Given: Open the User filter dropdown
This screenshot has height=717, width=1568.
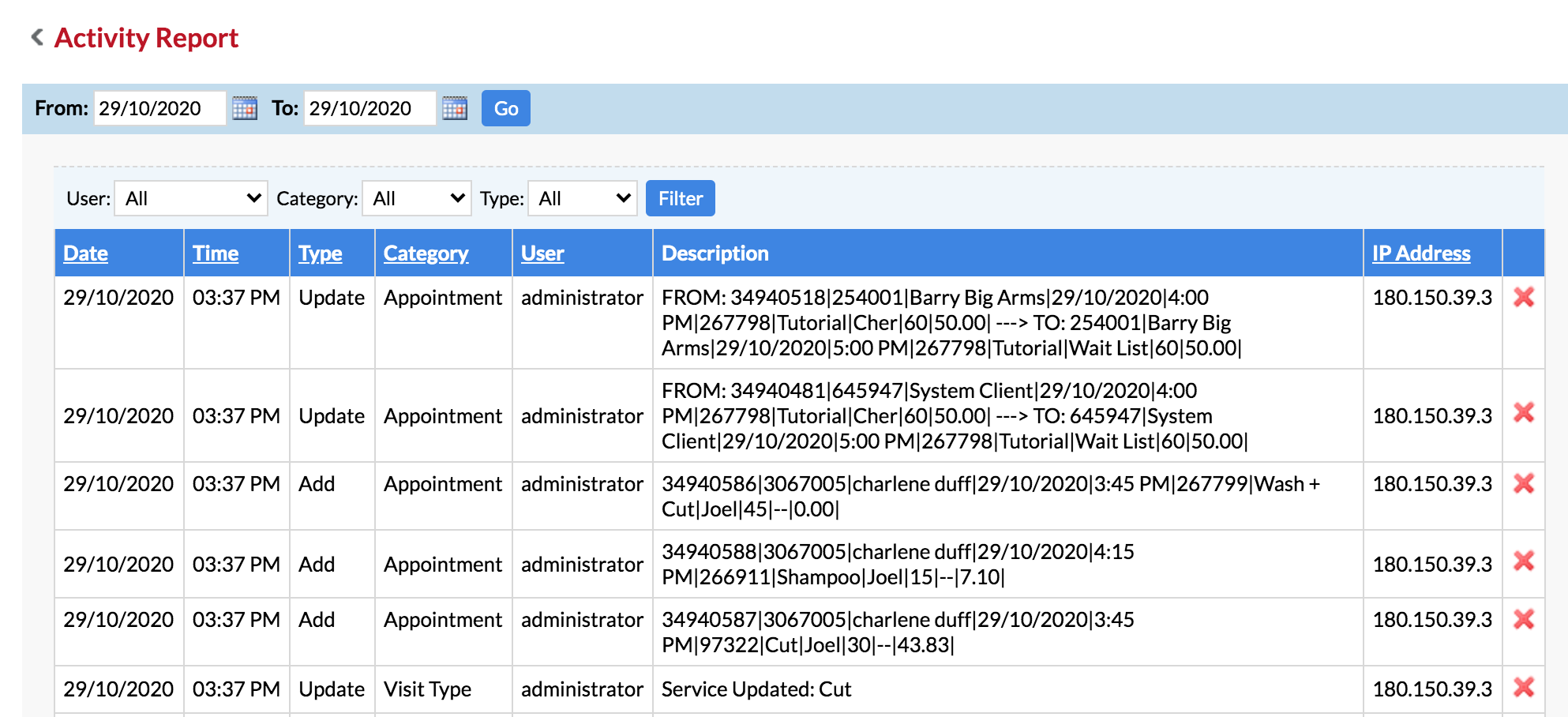Looking at the screenshot, I should (191, 198).
